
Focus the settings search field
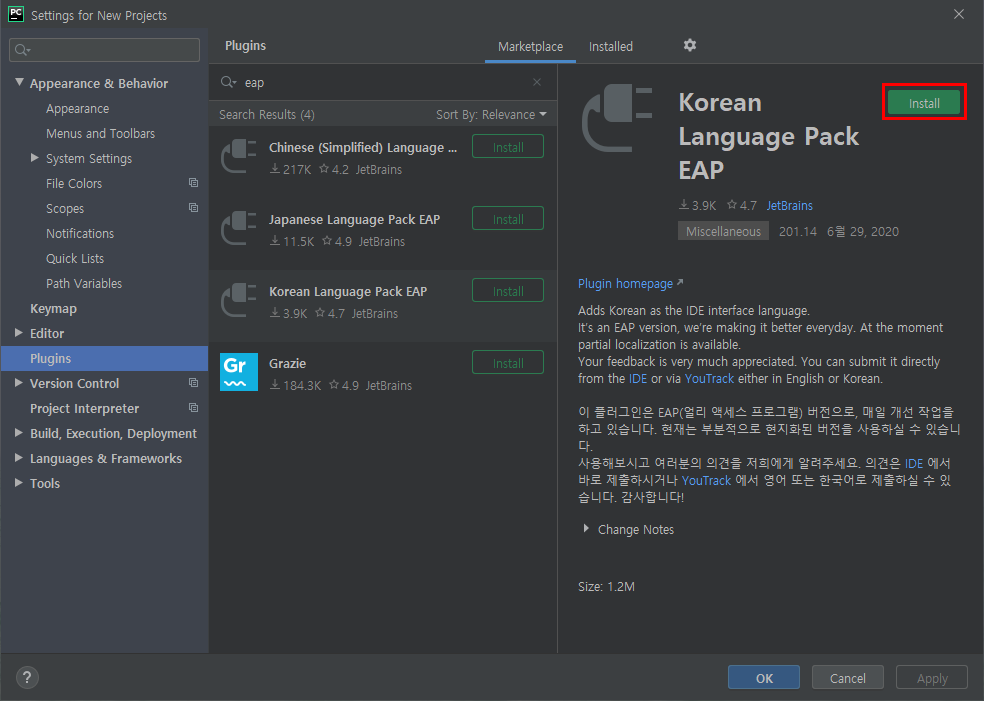pos(104,50)
